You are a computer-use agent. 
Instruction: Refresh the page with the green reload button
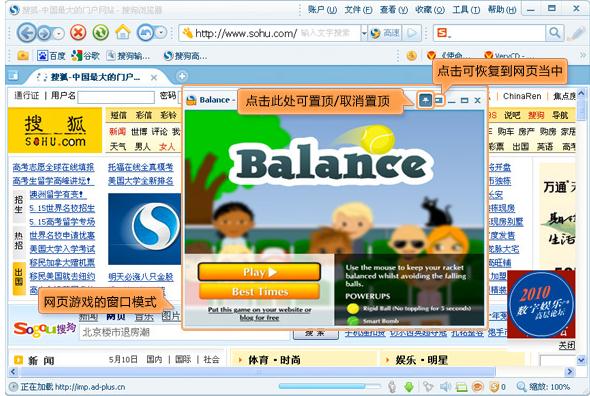click(100, 33)
